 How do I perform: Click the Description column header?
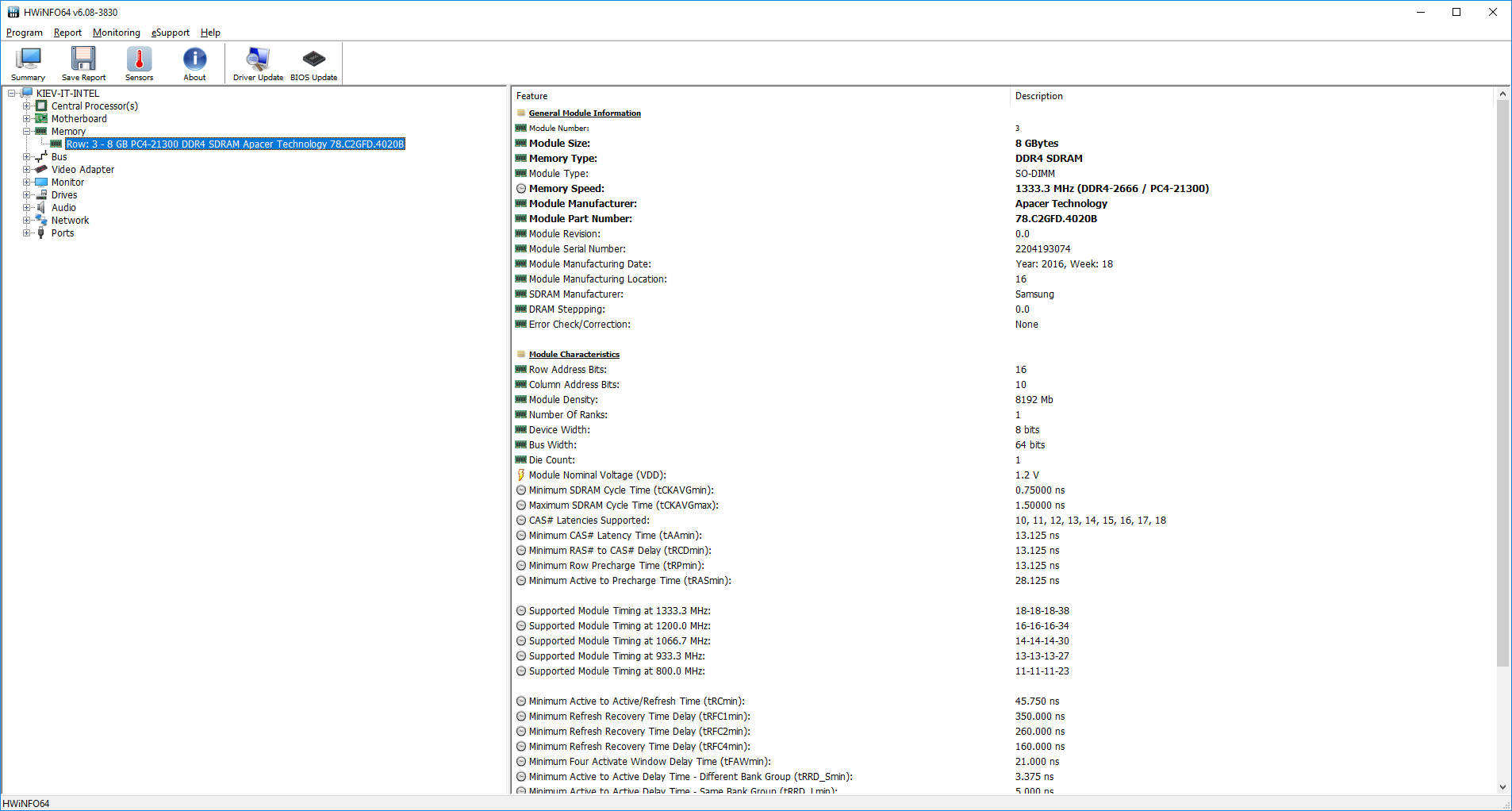pos(1252,96)
